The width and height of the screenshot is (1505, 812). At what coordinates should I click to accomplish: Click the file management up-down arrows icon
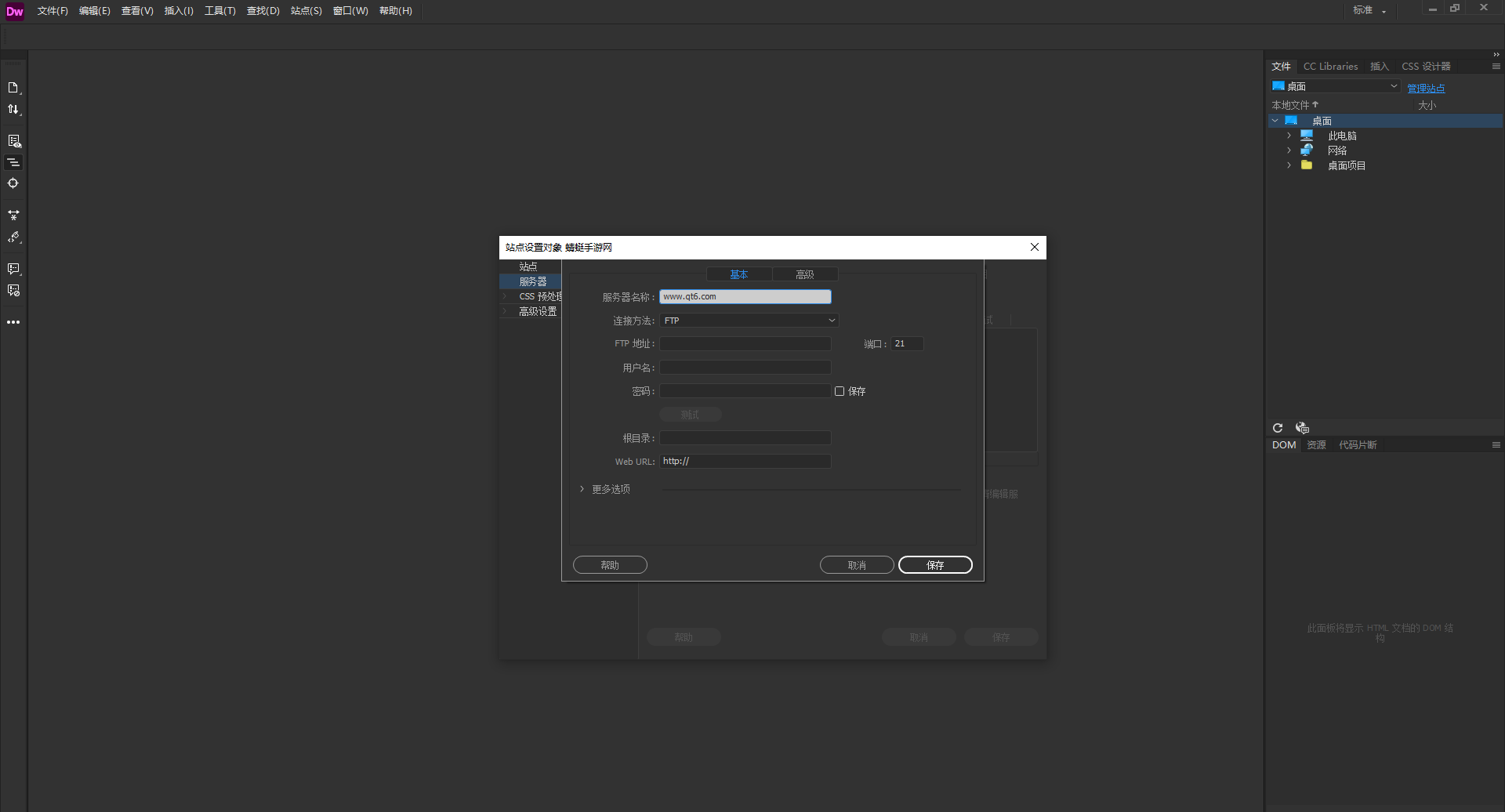coord(13,110)
